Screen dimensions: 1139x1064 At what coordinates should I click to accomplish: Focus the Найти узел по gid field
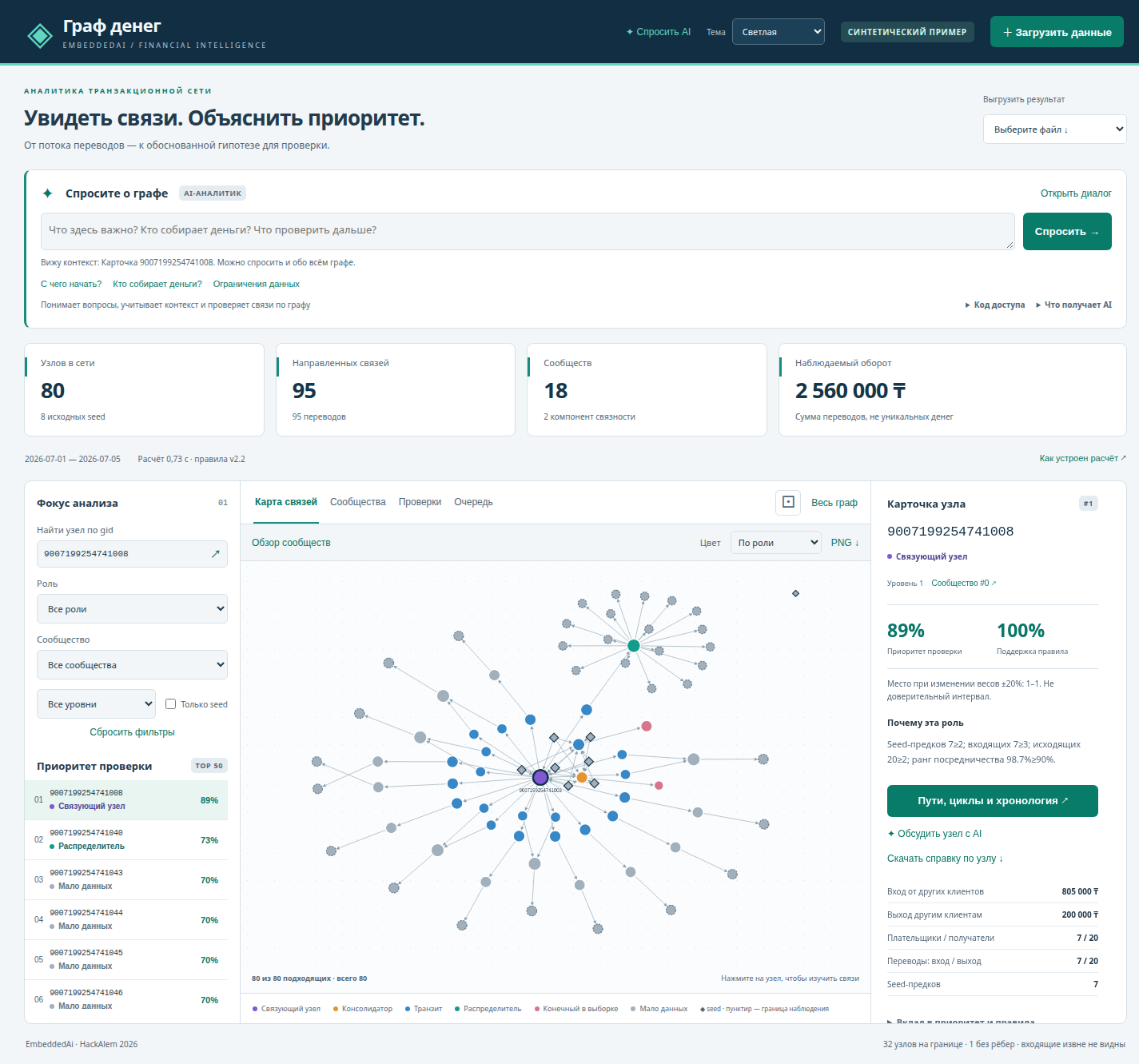pyautogui.click(x=132, y=554)
